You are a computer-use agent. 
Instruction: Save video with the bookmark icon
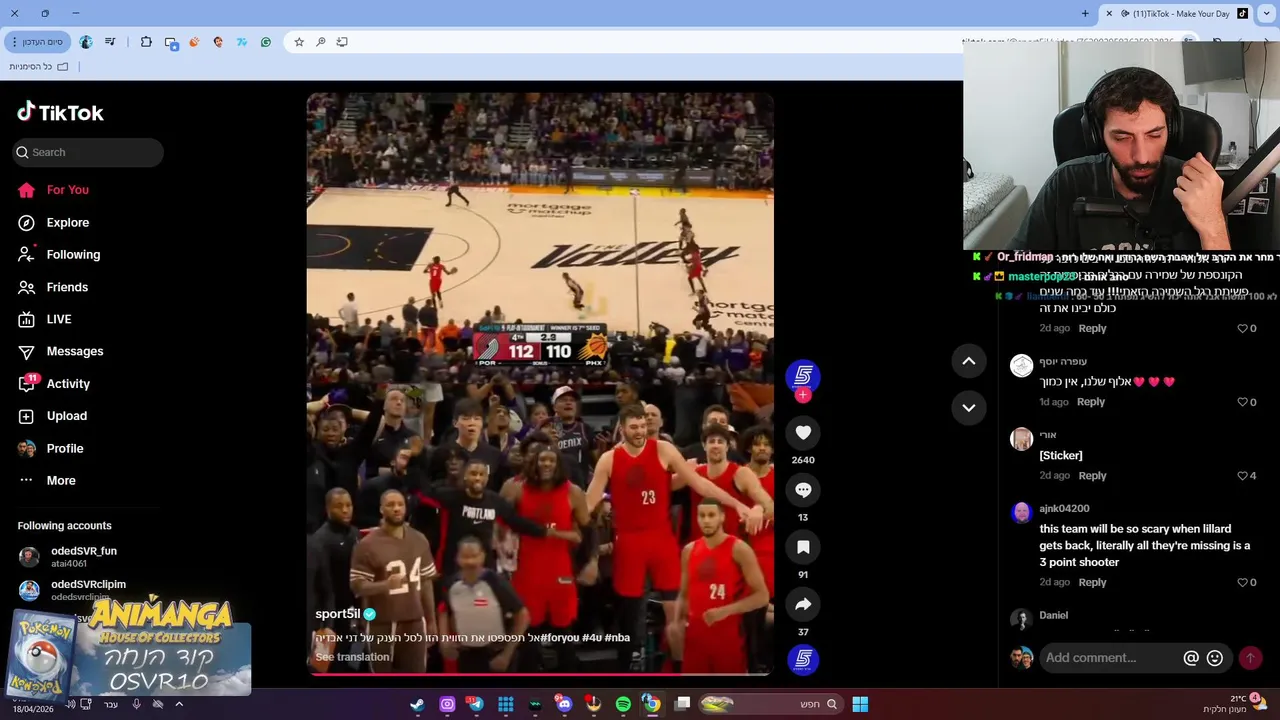tap(803, 547)
